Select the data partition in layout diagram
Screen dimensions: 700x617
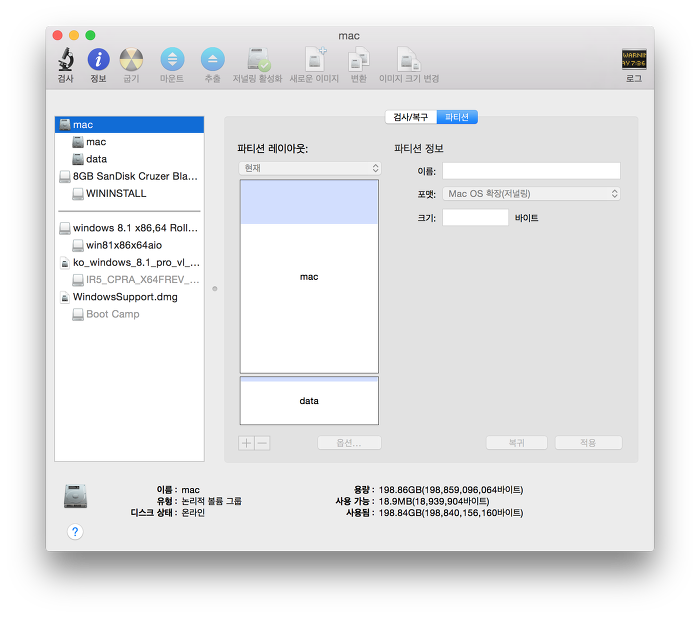309,400
